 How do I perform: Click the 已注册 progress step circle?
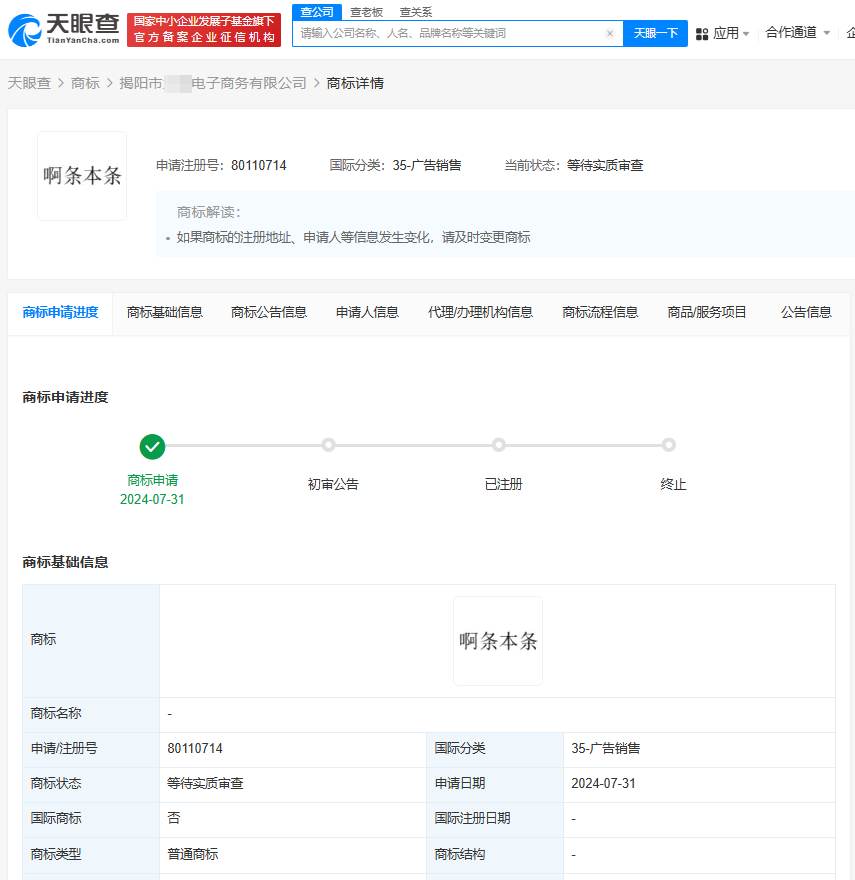499,445
